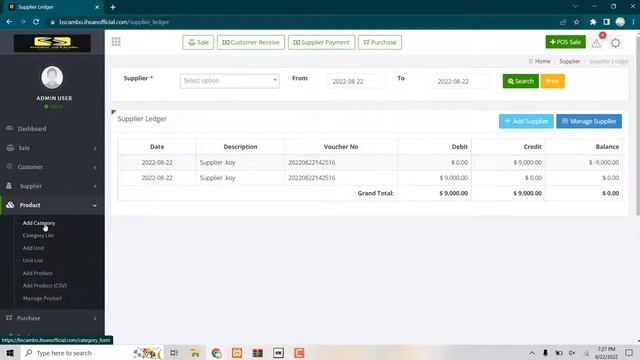Click the green Search button
The height and width of the screenshot is (360, 640).
tap(520, 81)
